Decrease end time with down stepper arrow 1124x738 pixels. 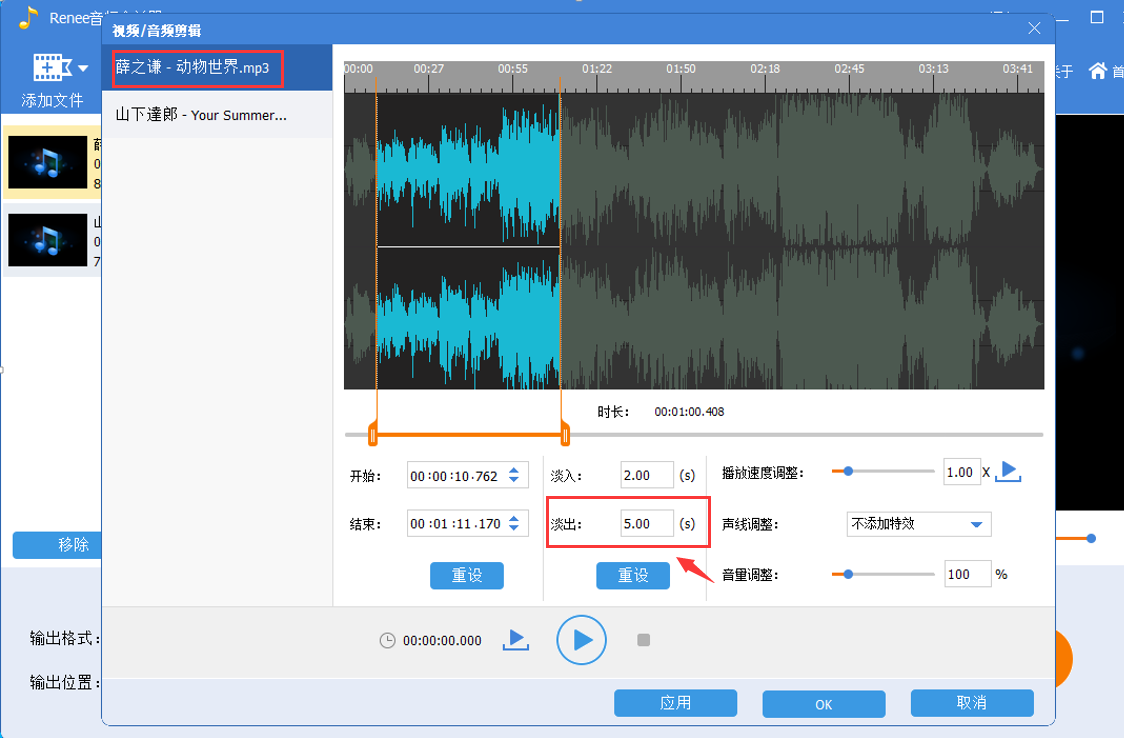[514, 529]
